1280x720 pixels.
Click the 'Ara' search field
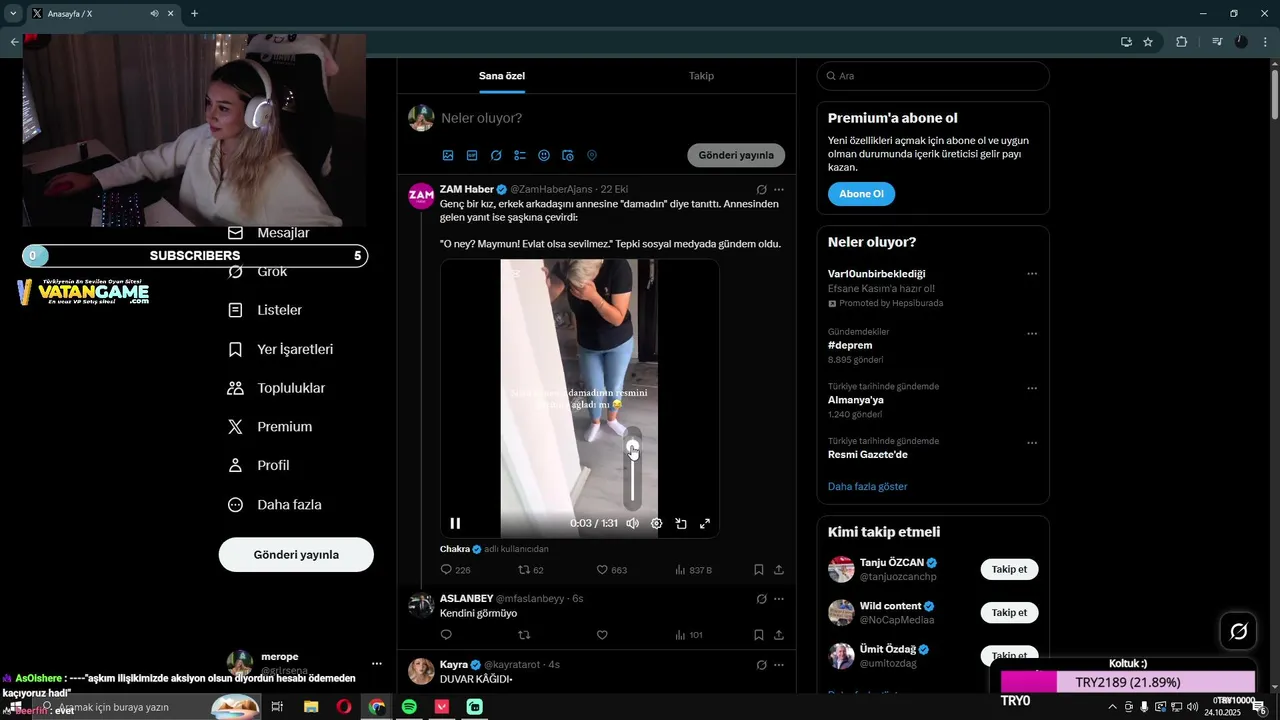(x=933, y=76)
